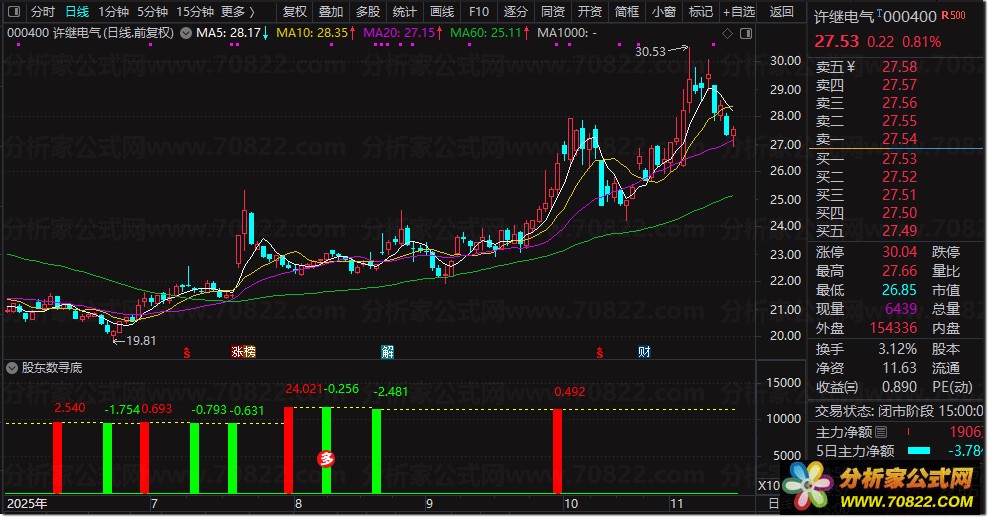
Task: Click the 最低 value 26.85
Action: 899,290
